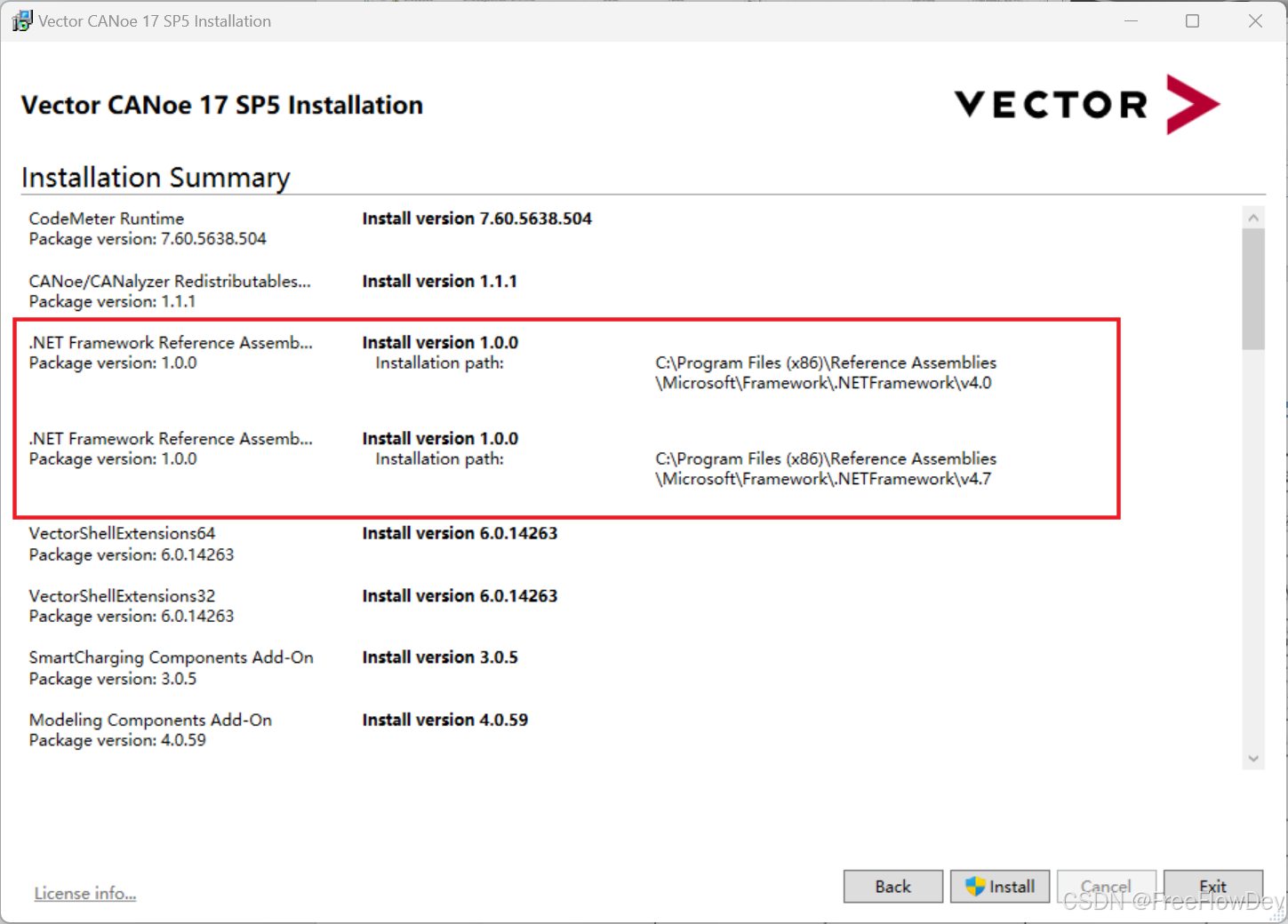Viewport: 1288px width, 924px height.
Task: Click 'Install version 4.0.59' text
Action: [445, 721]
